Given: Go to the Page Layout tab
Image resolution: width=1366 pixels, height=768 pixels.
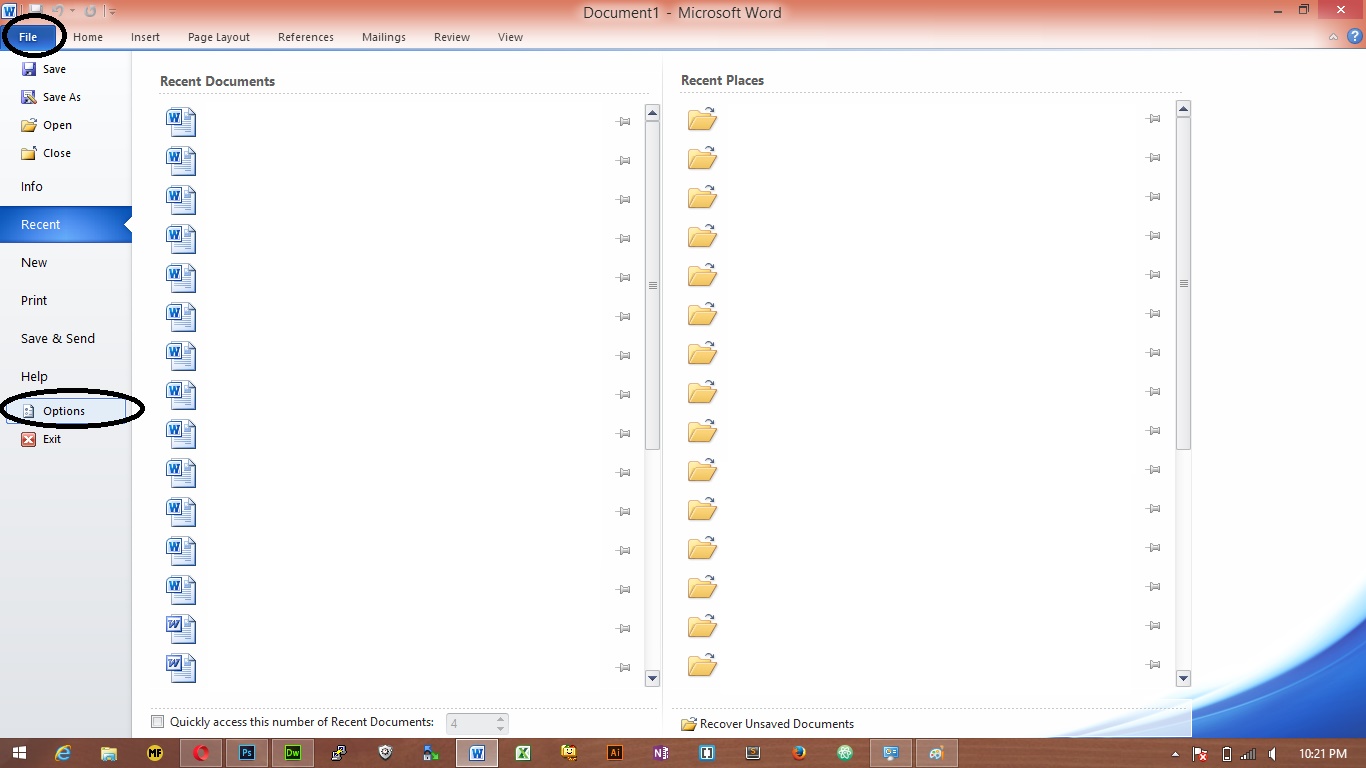Looking at the screenshot, I should pos(219,37).
